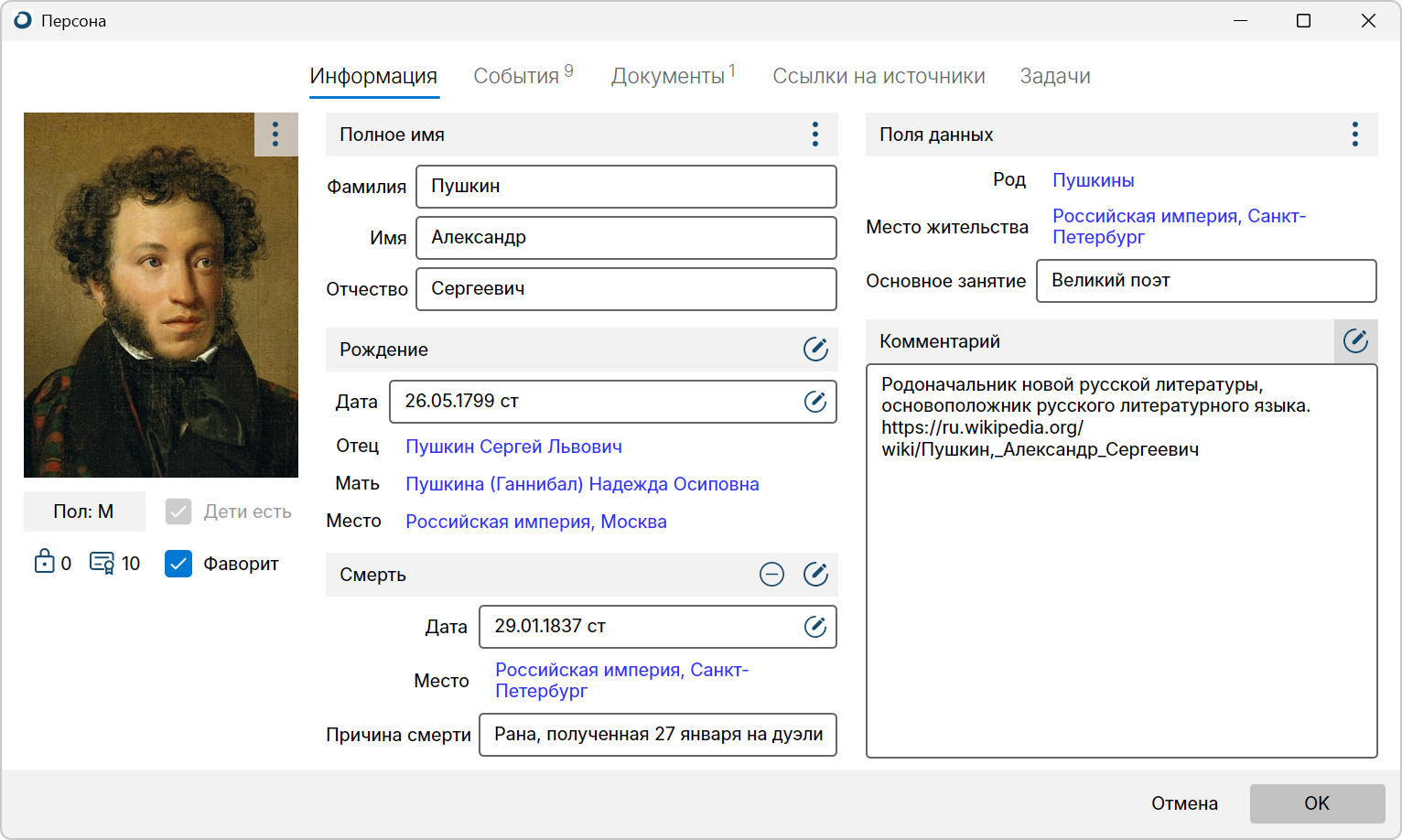Open father link Пушкин Сергей Львович
Screen dimensions: 1402x840
[513, 446]
